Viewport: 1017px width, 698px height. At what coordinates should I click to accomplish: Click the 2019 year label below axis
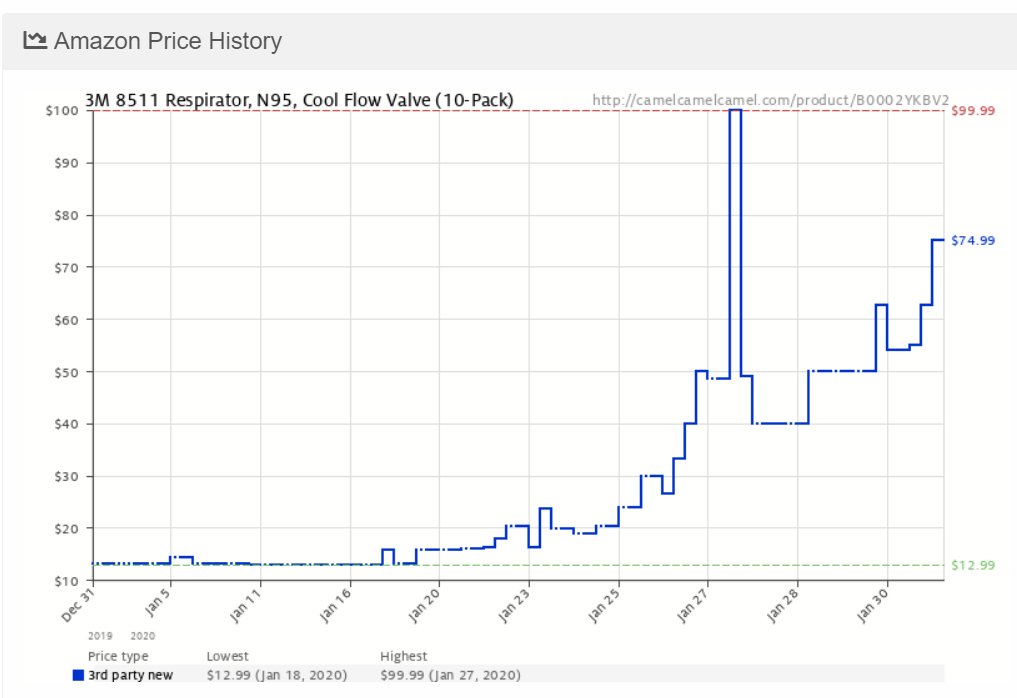pyautogui.click(x=100, y=636)
